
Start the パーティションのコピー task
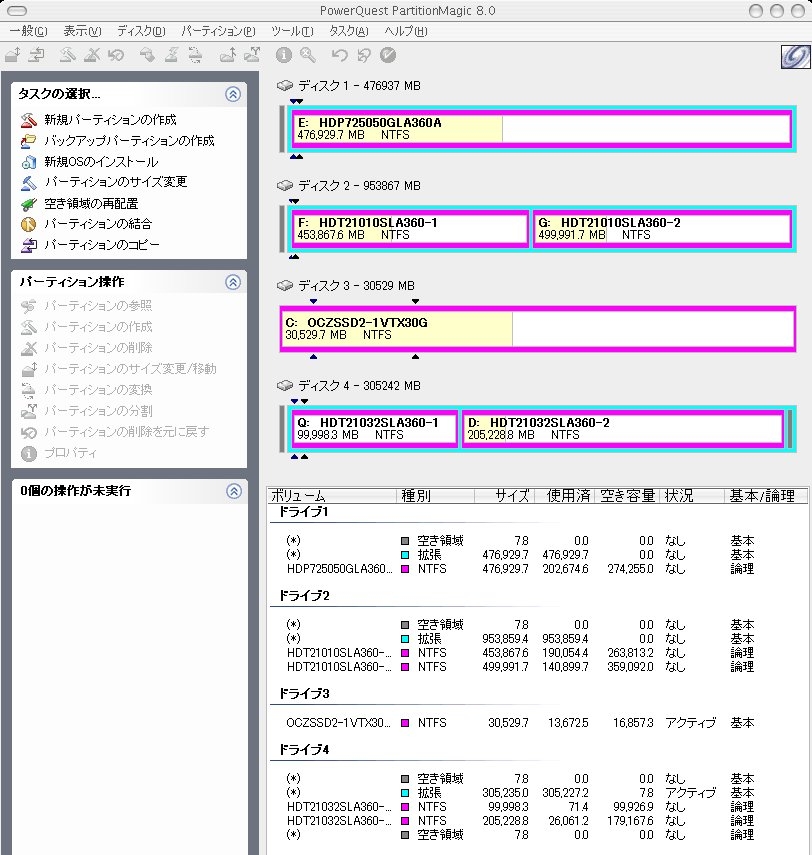pos(101,244)
